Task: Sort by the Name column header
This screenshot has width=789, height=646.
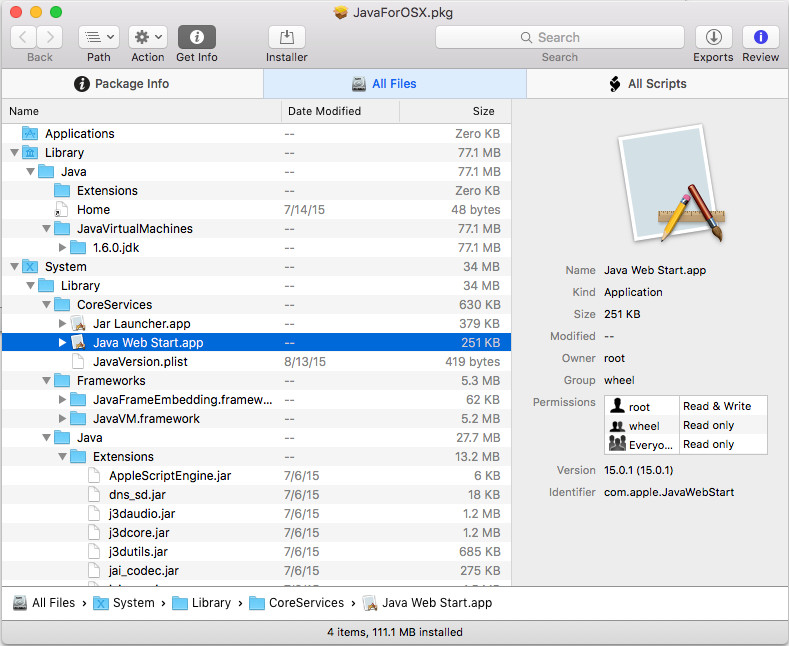Action: 141,111
